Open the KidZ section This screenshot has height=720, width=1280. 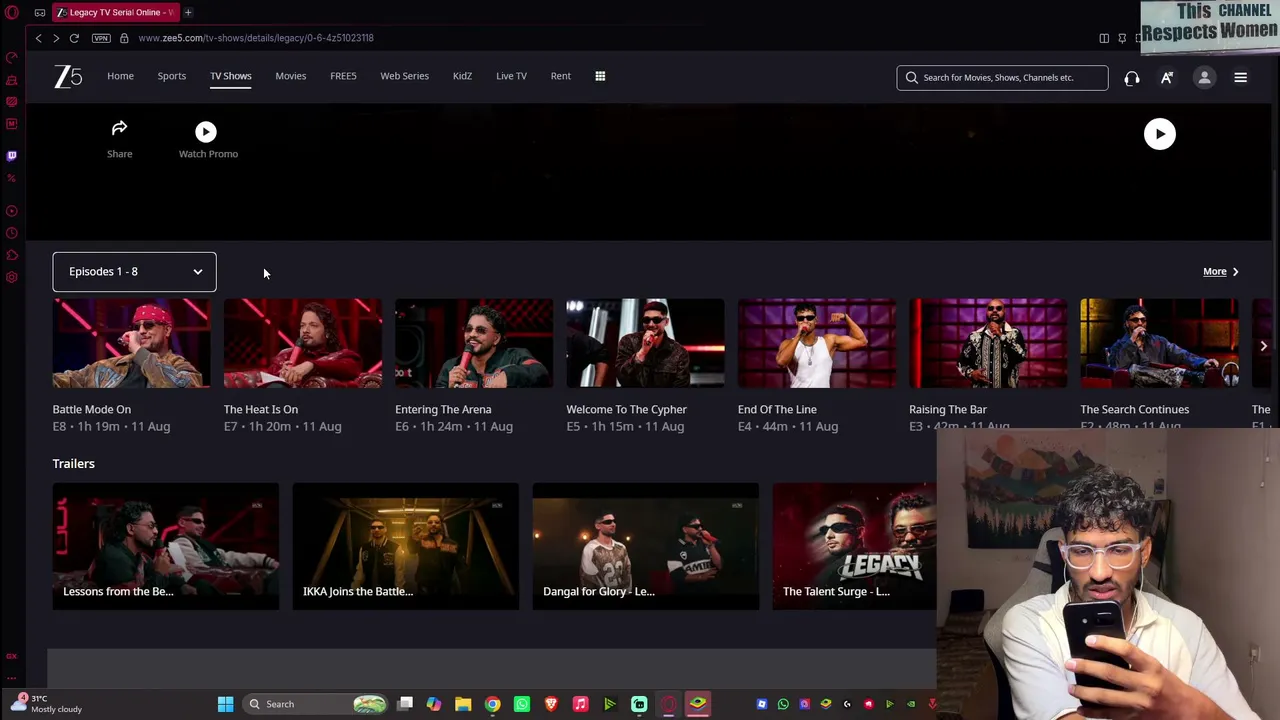point(462,76)
